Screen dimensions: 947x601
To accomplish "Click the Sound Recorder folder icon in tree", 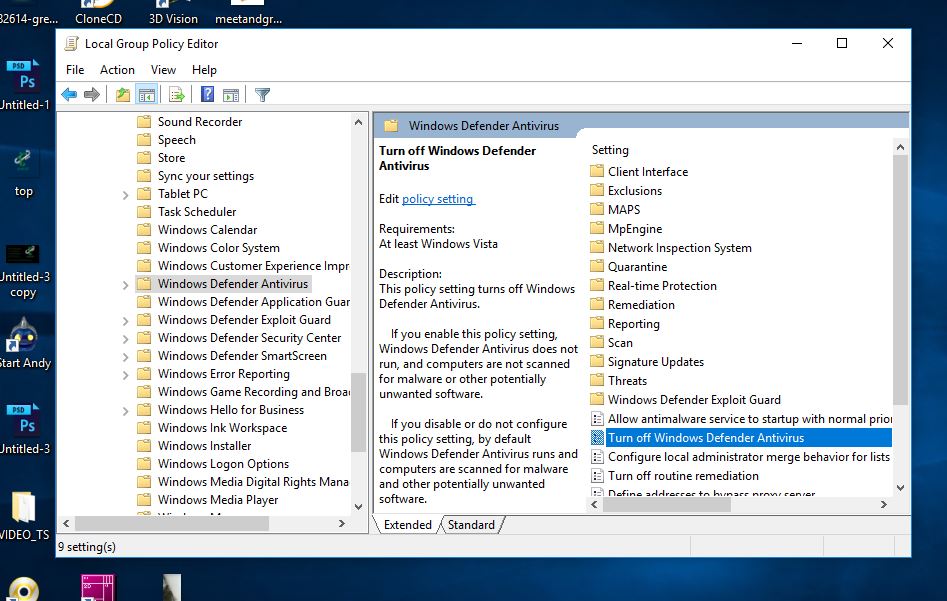I will click(144, 121).
